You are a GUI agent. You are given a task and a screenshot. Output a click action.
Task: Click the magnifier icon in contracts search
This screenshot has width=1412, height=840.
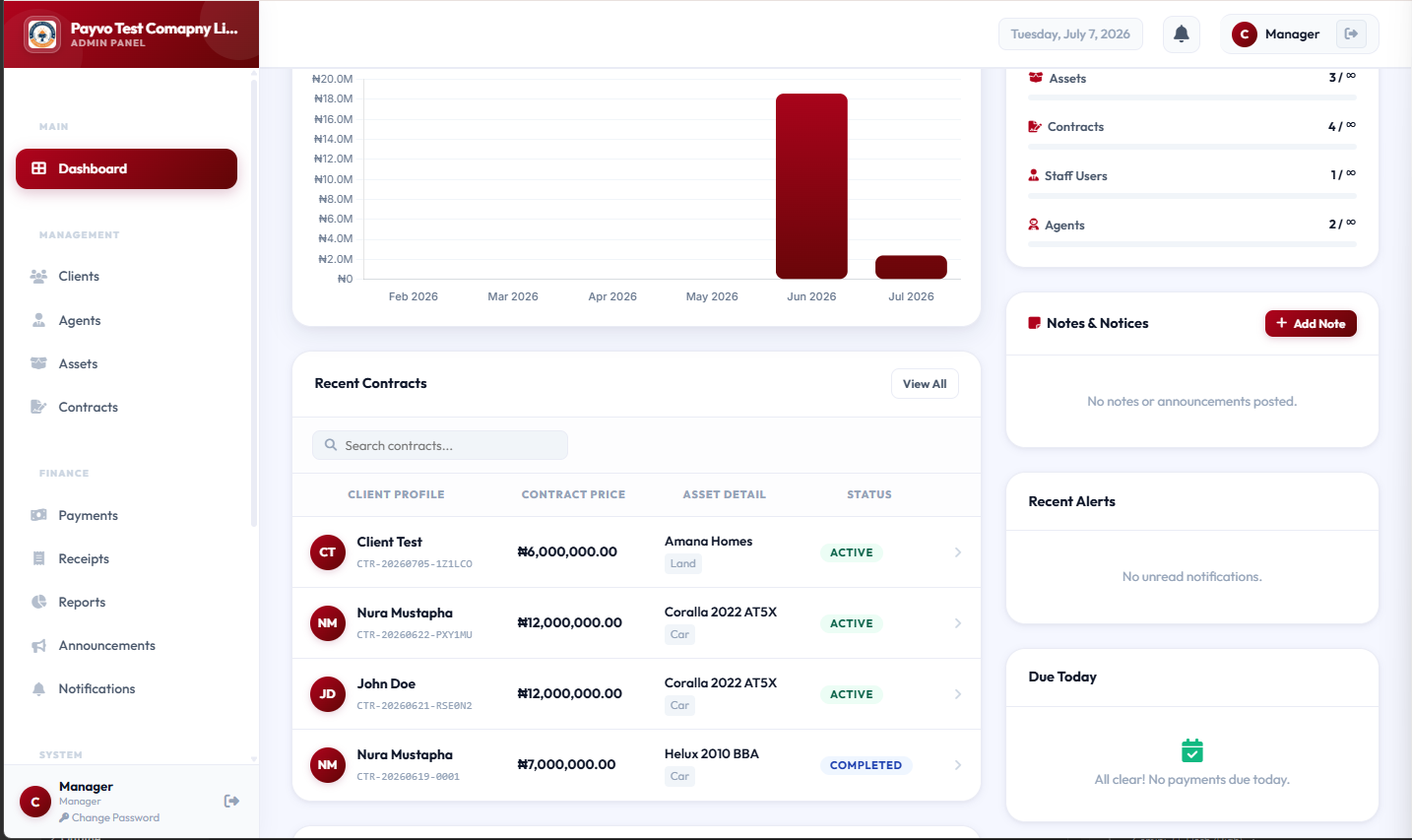pos(331,445)
